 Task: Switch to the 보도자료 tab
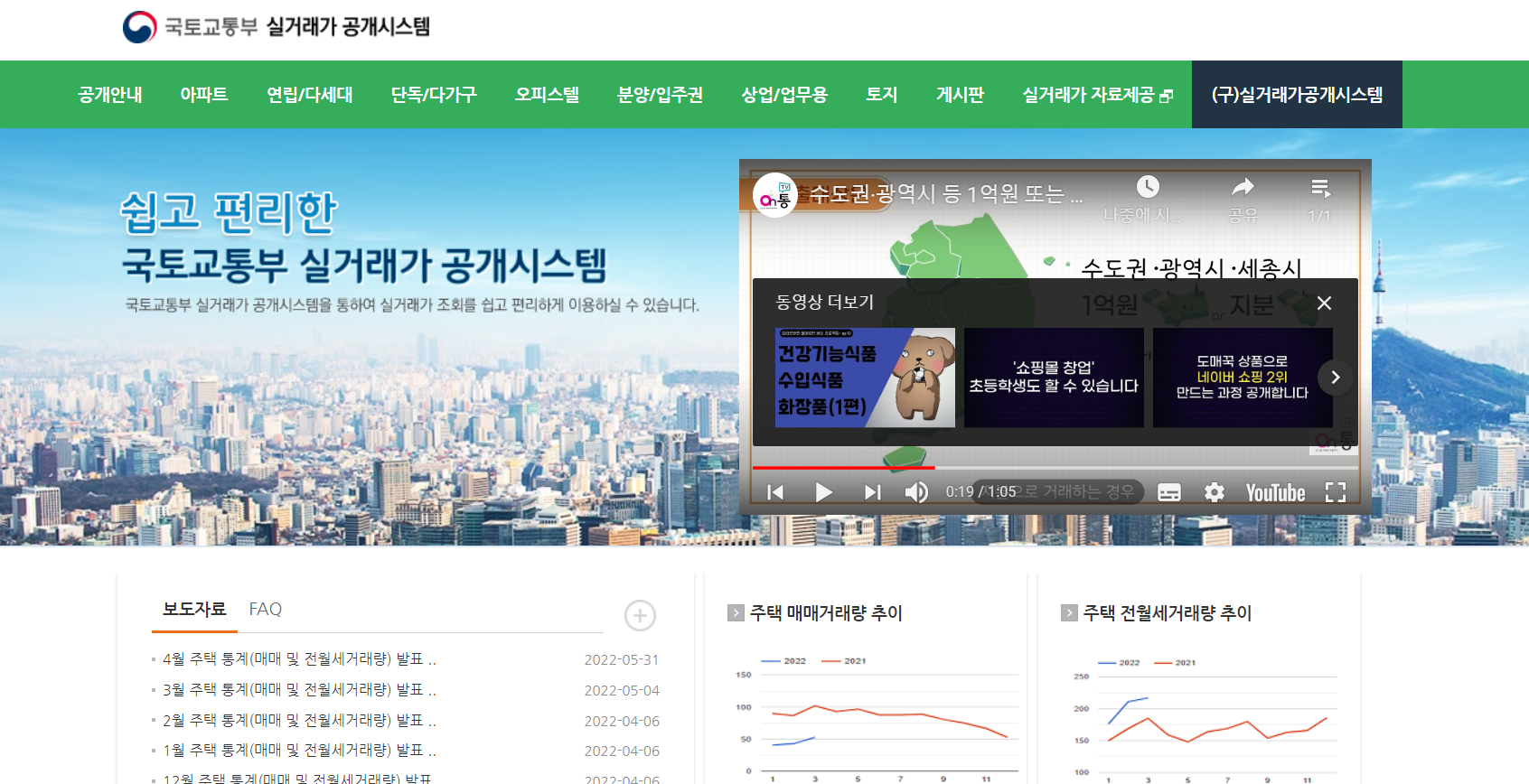tap(194, 610)
